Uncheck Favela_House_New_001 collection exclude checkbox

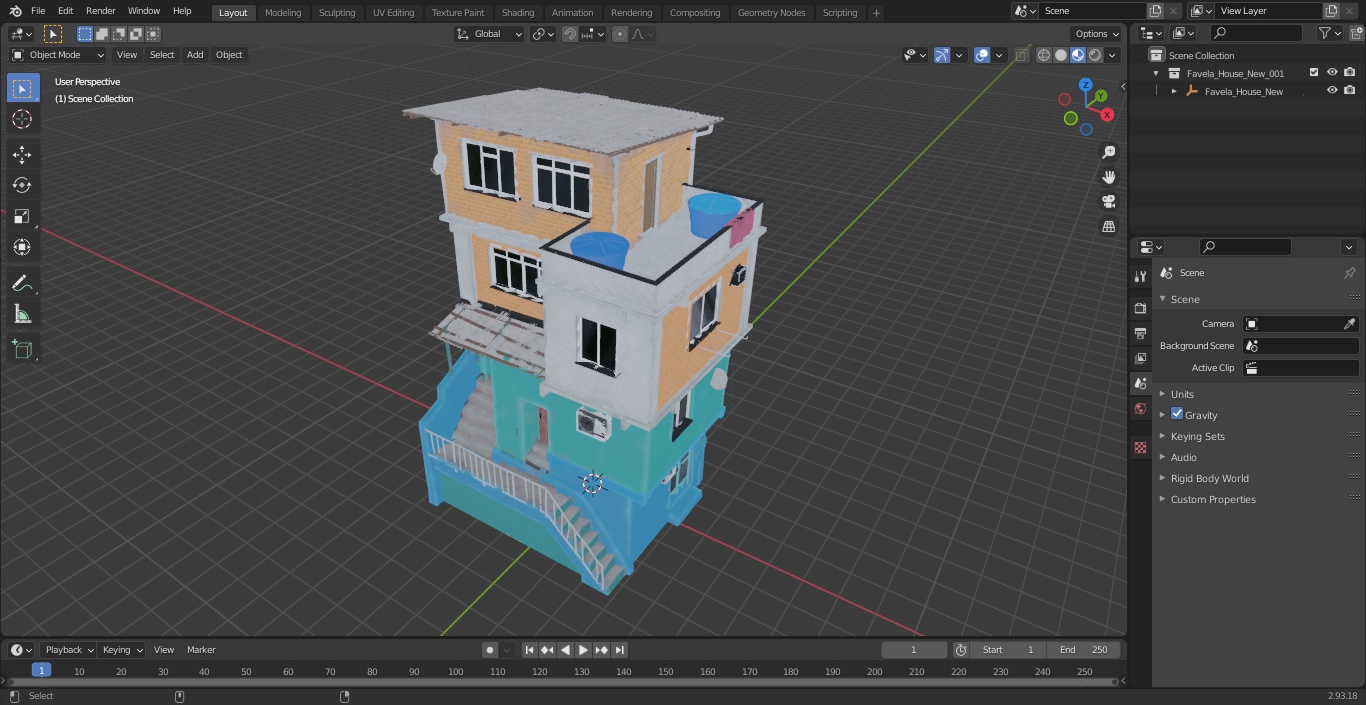(1314, 73)
